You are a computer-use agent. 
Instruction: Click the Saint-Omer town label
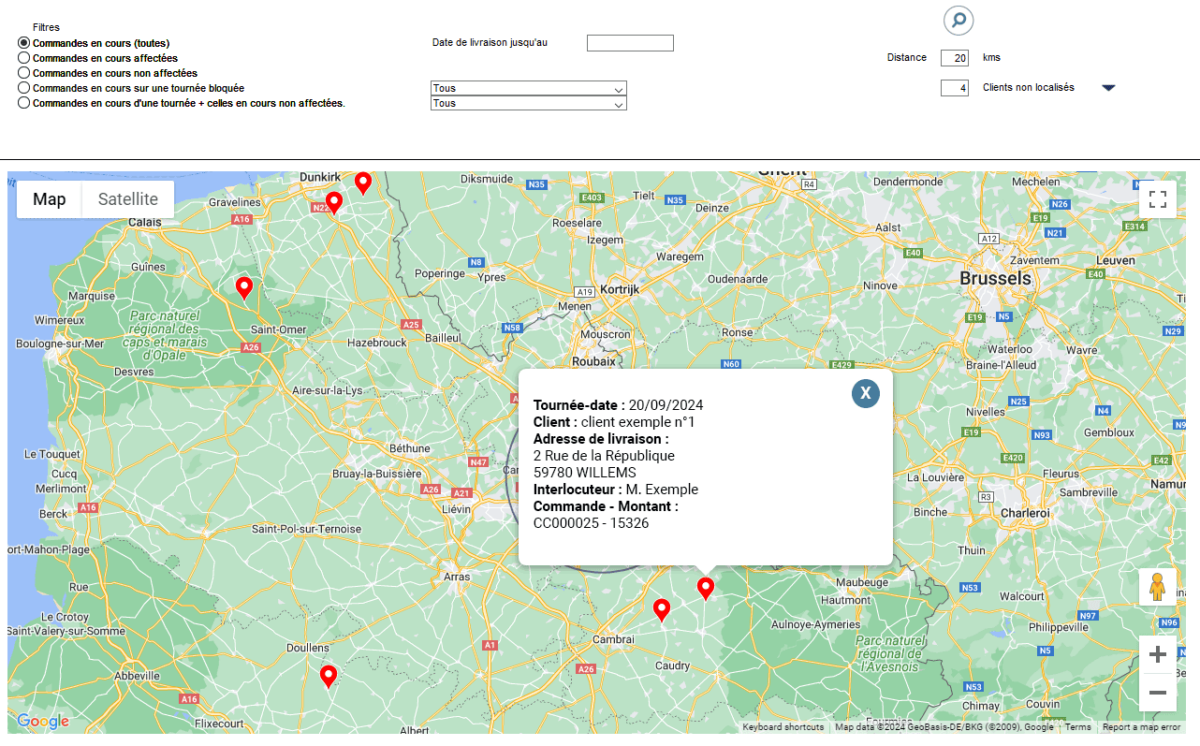coord(279,329)
